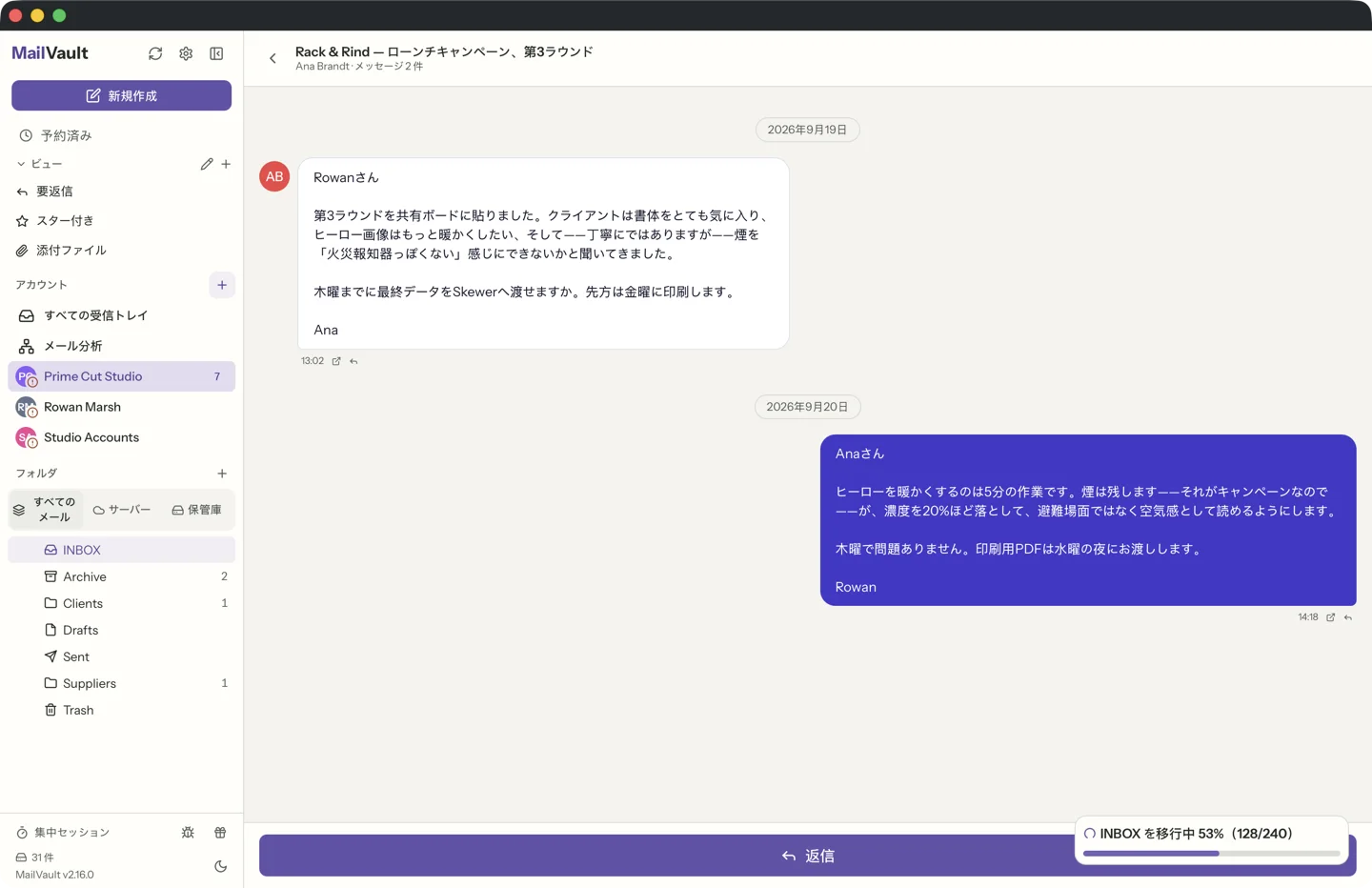Open the 添付ファイル view

(x=121, y=251)
